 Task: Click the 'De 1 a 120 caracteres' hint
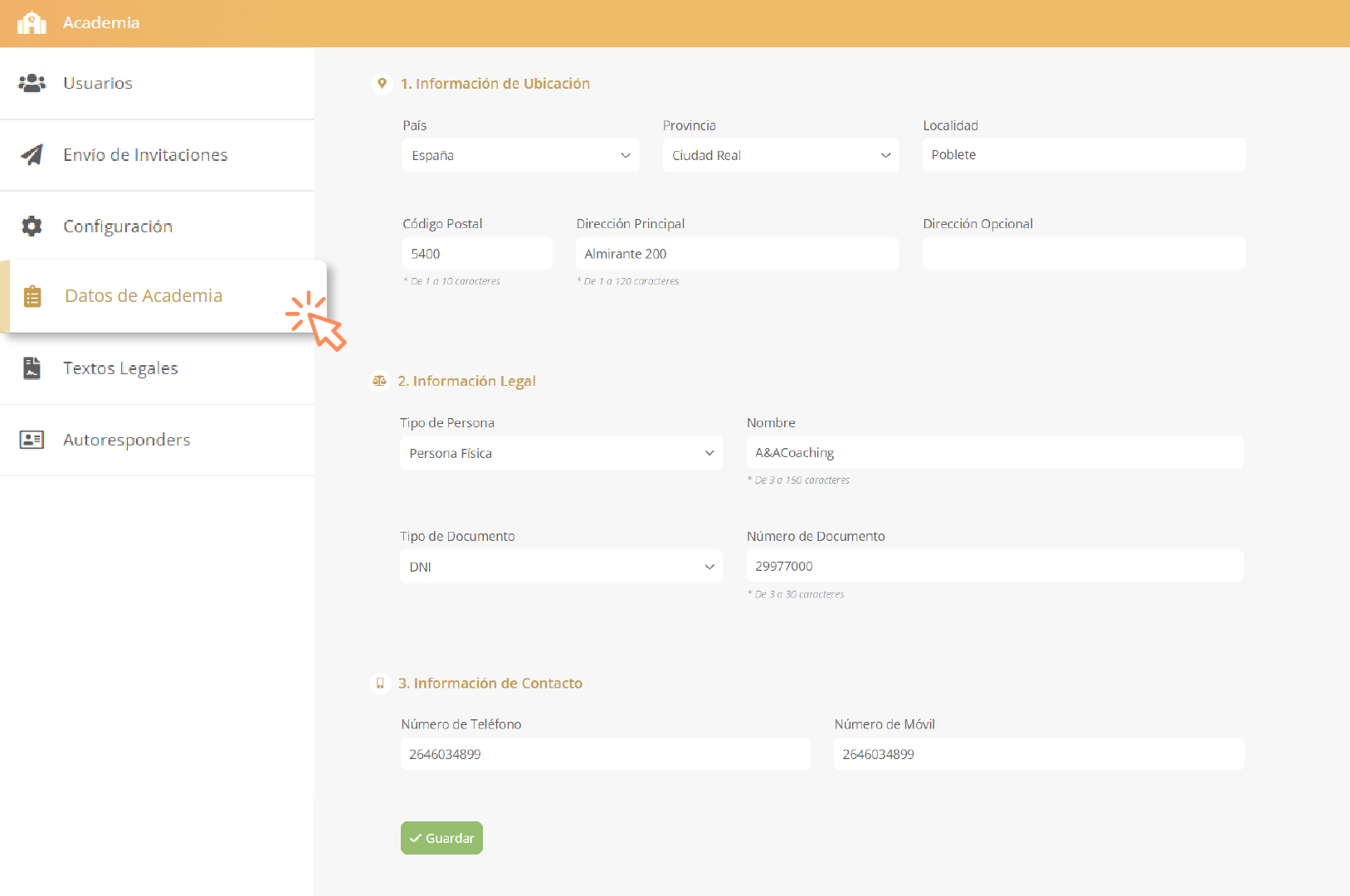point(628,281)
